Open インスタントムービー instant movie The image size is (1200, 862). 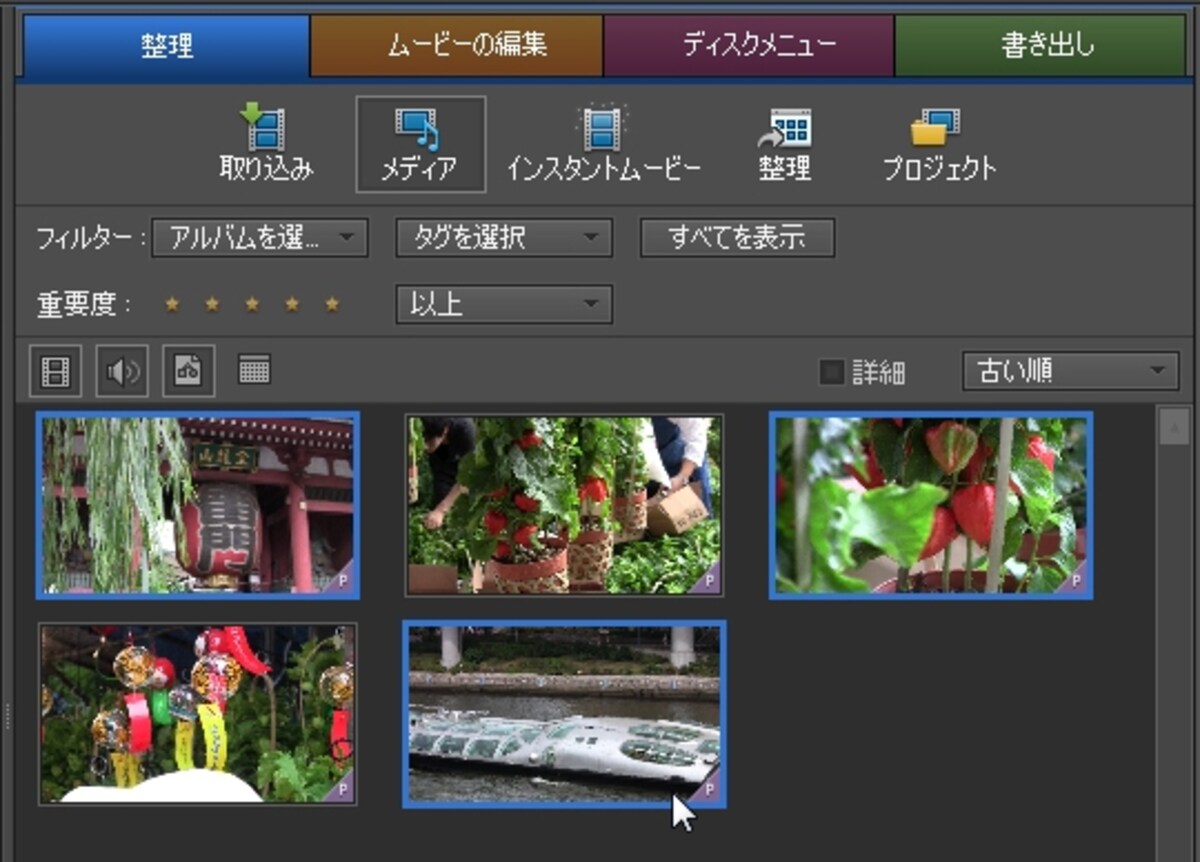pos(603,144)
